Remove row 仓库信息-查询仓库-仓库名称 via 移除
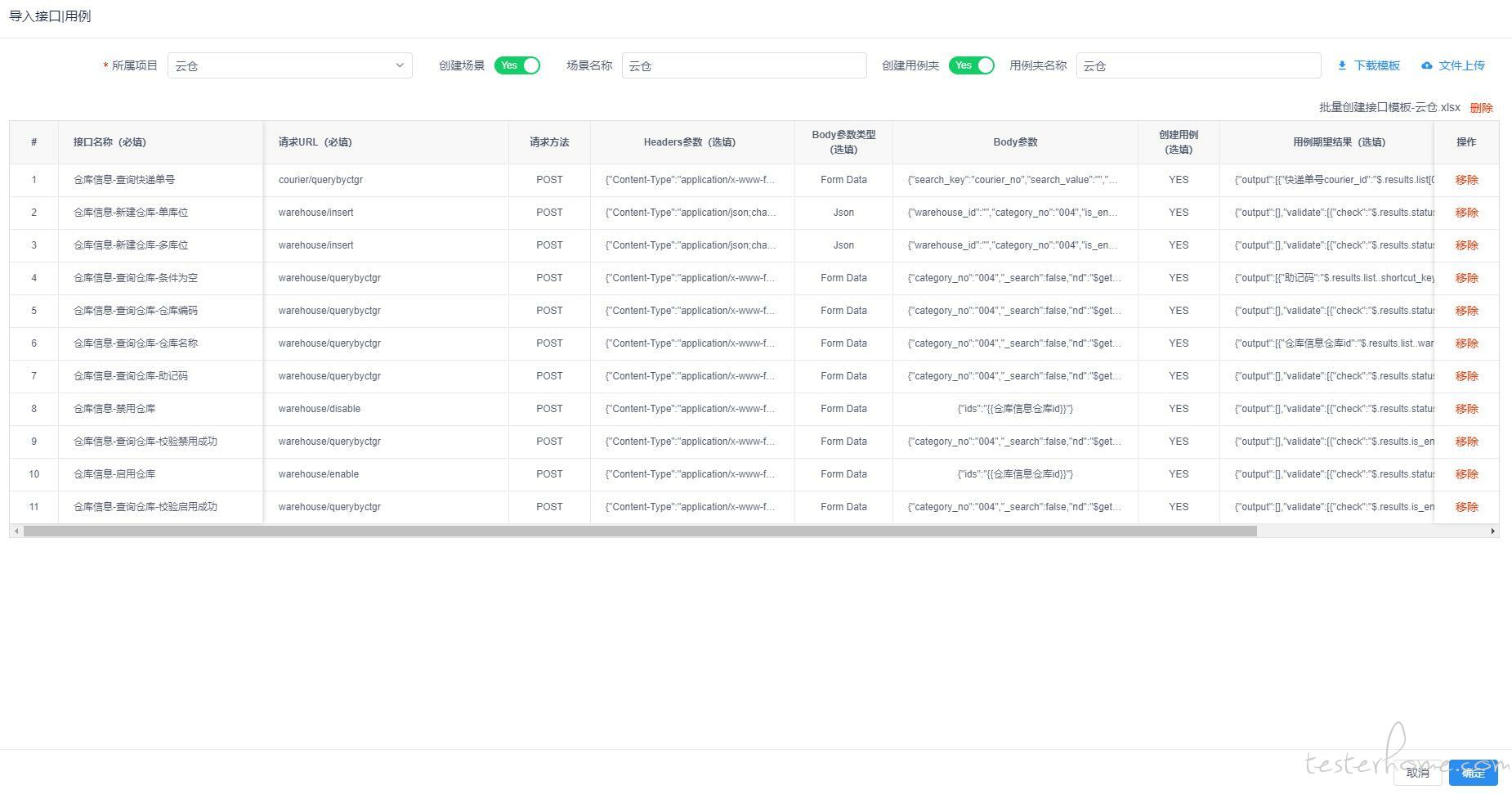This screenshot has height=794, width=1512. [1466, 343]
